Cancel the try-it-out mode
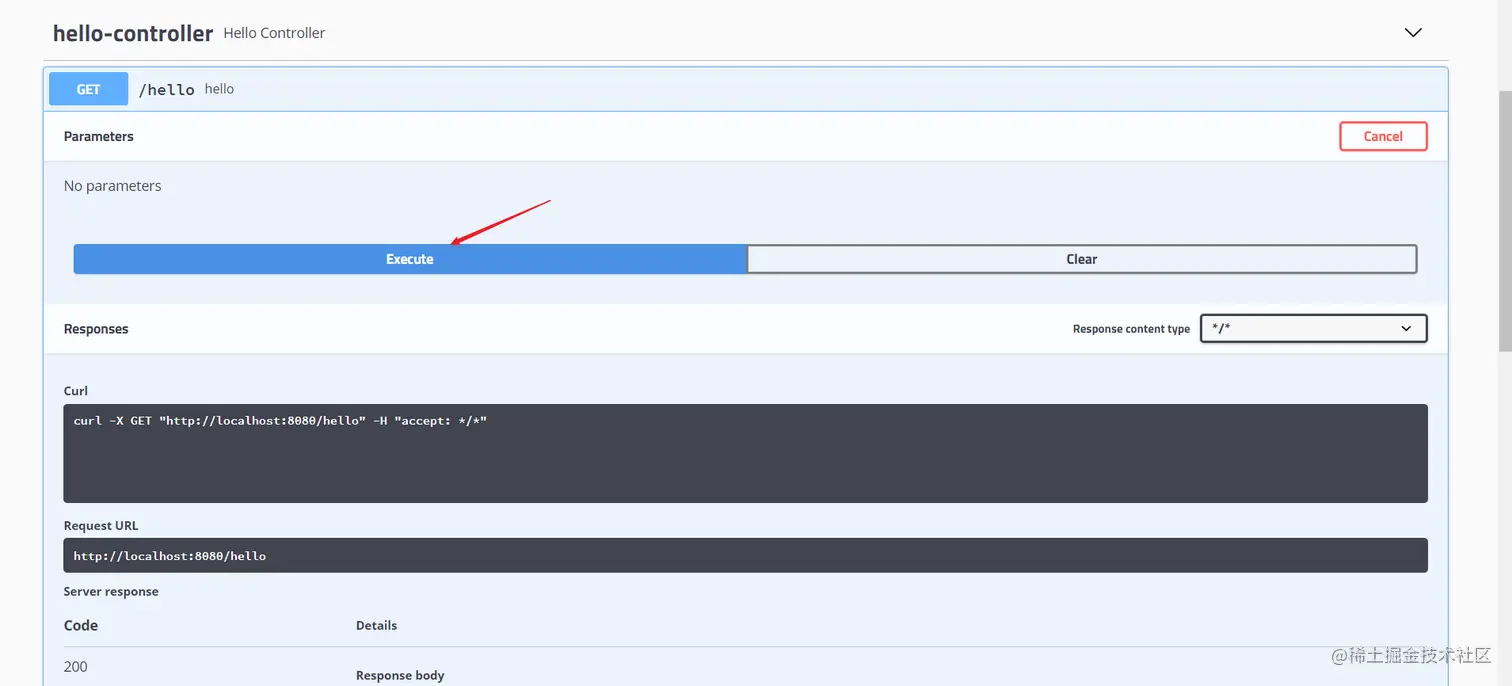Screen dimensions: 1512x686 pyautogui.click(x=1383, y=136)
